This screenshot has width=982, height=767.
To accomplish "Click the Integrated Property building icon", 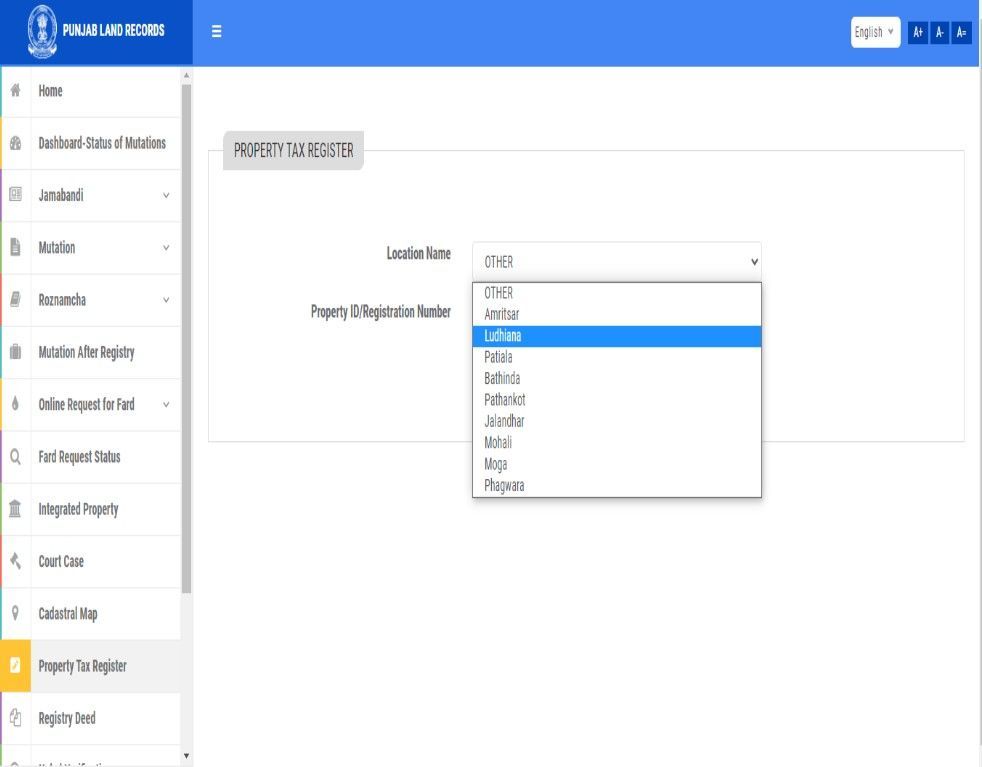I will point(16,509).
